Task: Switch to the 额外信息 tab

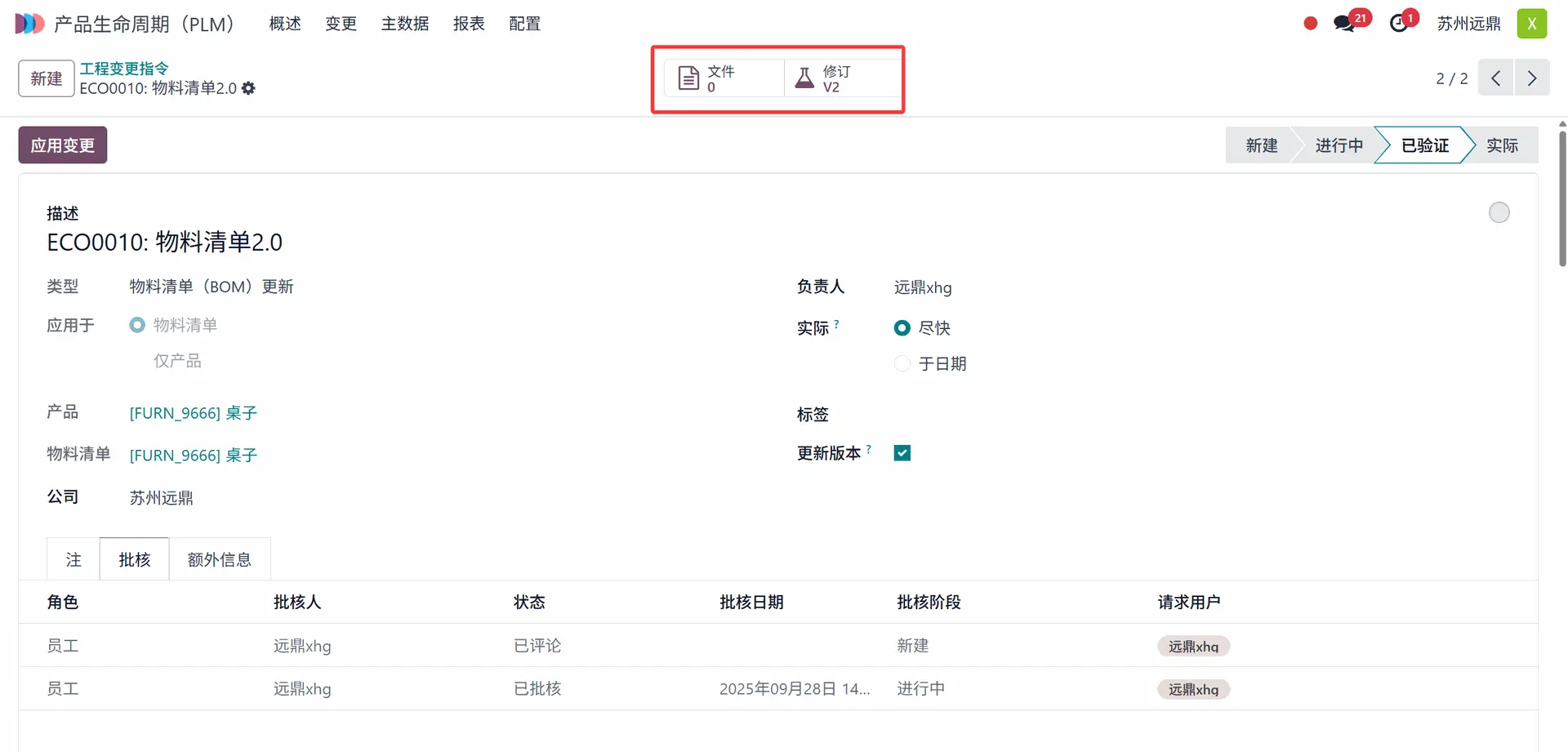Action: tap(219, 559)
